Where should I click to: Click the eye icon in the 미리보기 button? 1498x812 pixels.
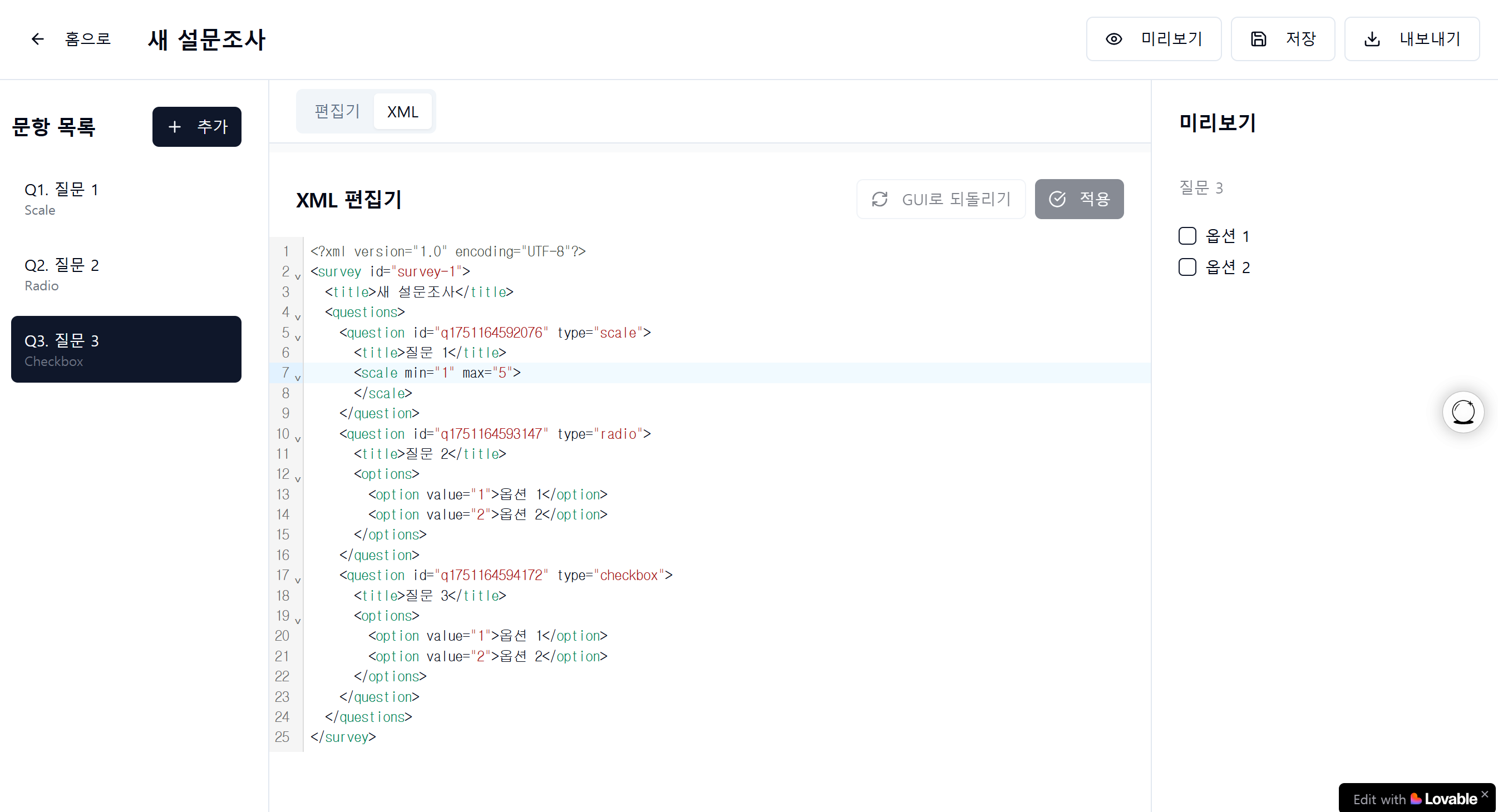pos(1113,39)
